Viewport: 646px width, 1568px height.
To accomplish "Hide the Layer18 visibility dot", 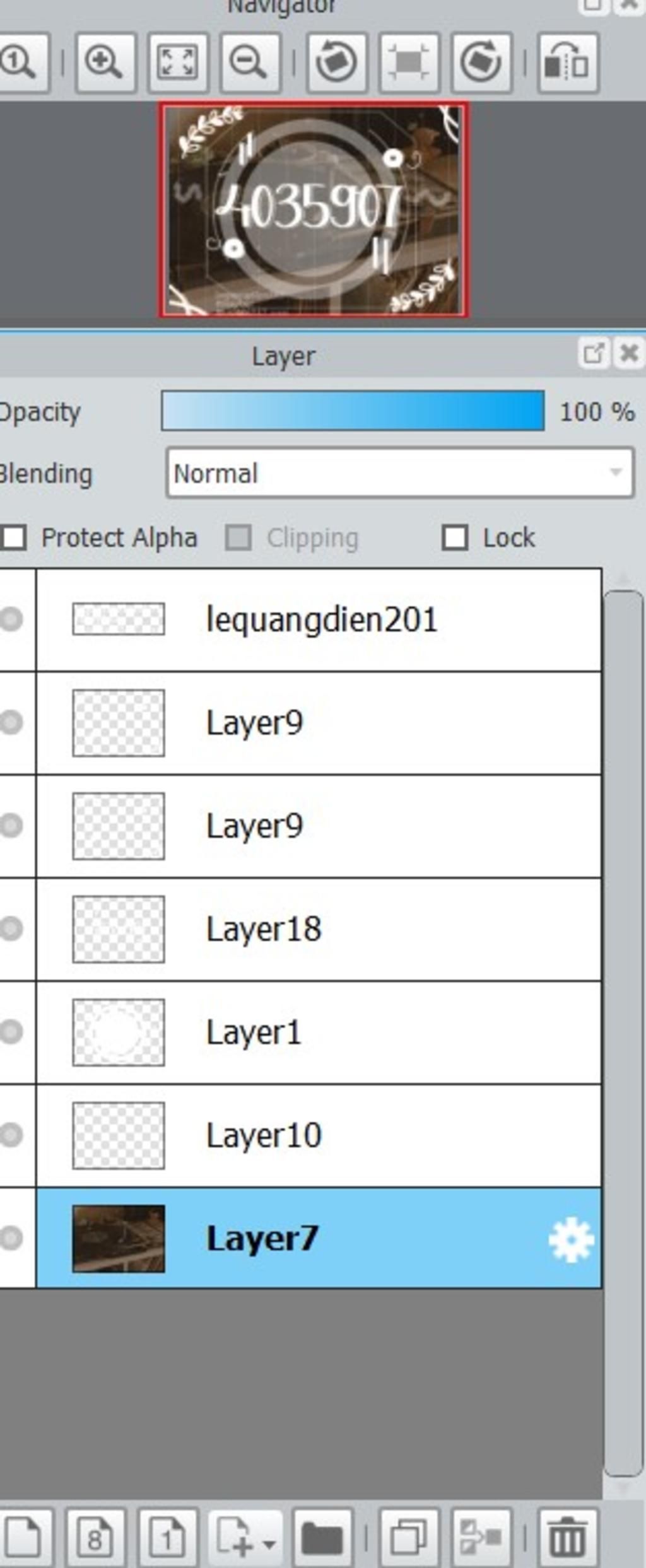I will pyautogui.click(x=11, y=928).
